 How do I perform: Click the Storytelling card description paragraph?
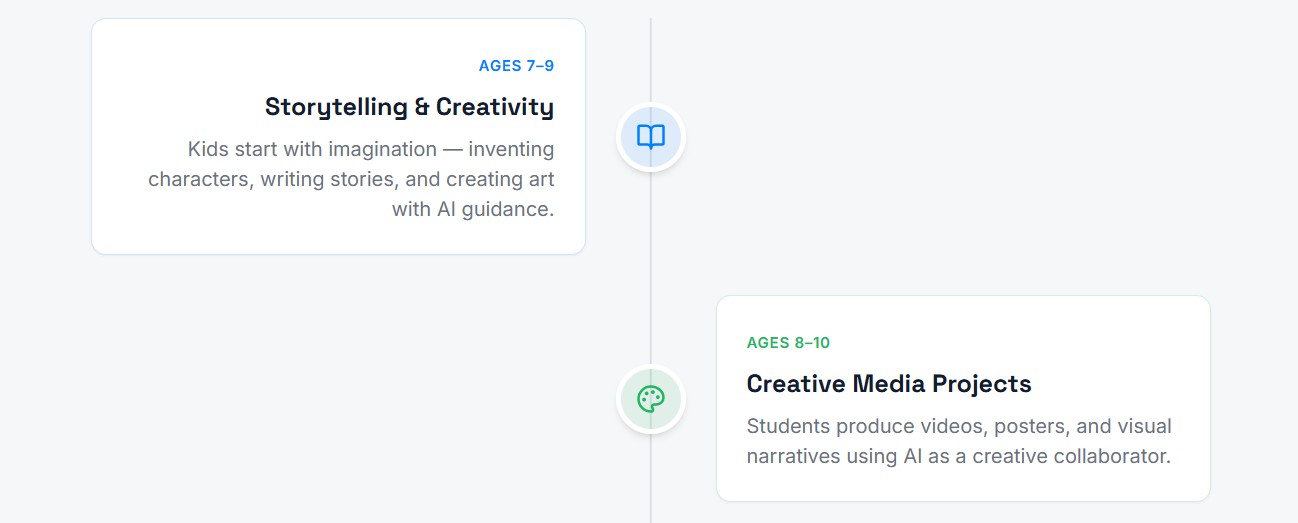coord(351,180)
